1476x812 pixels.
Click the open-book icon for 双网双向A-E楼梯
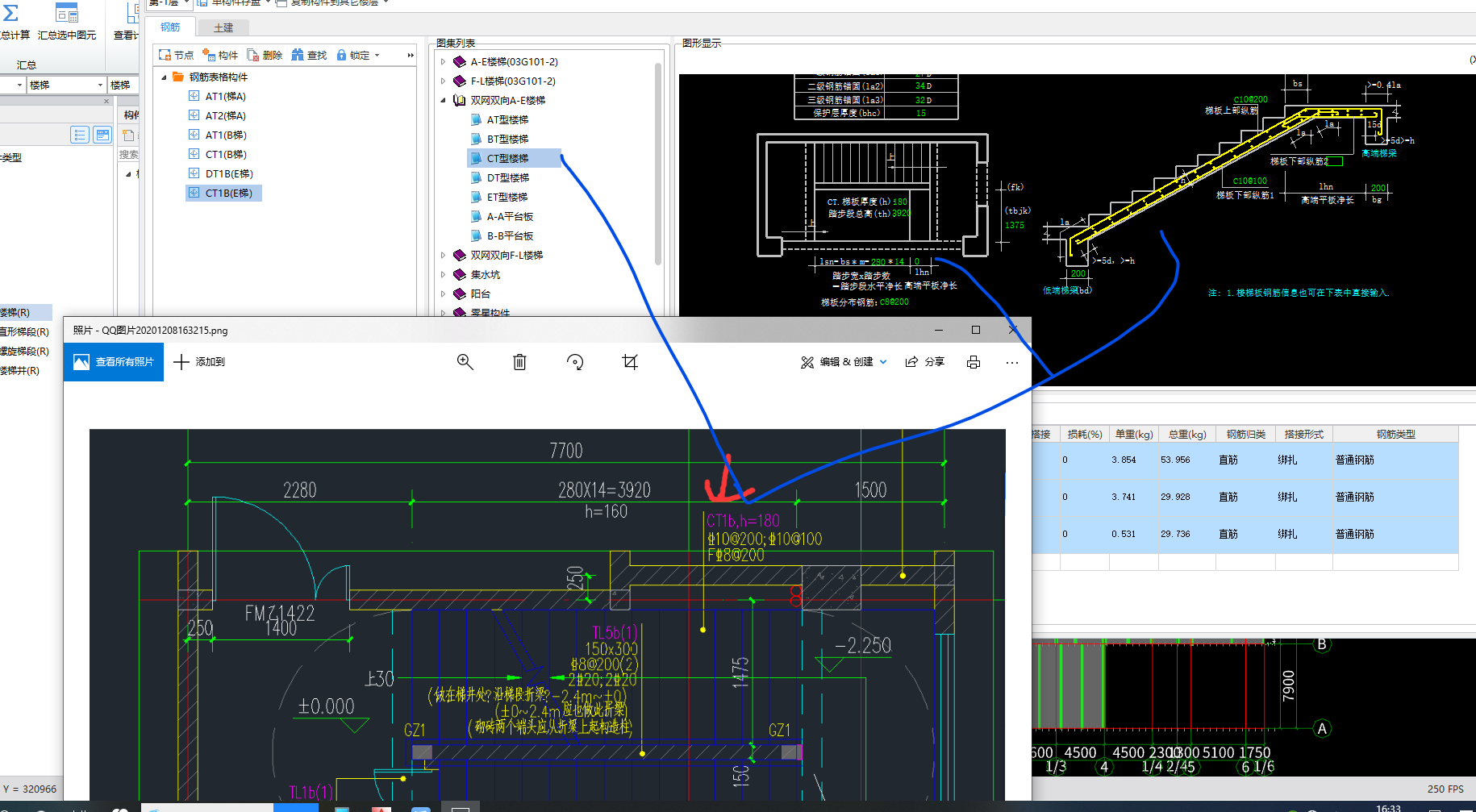pos(460,100)
